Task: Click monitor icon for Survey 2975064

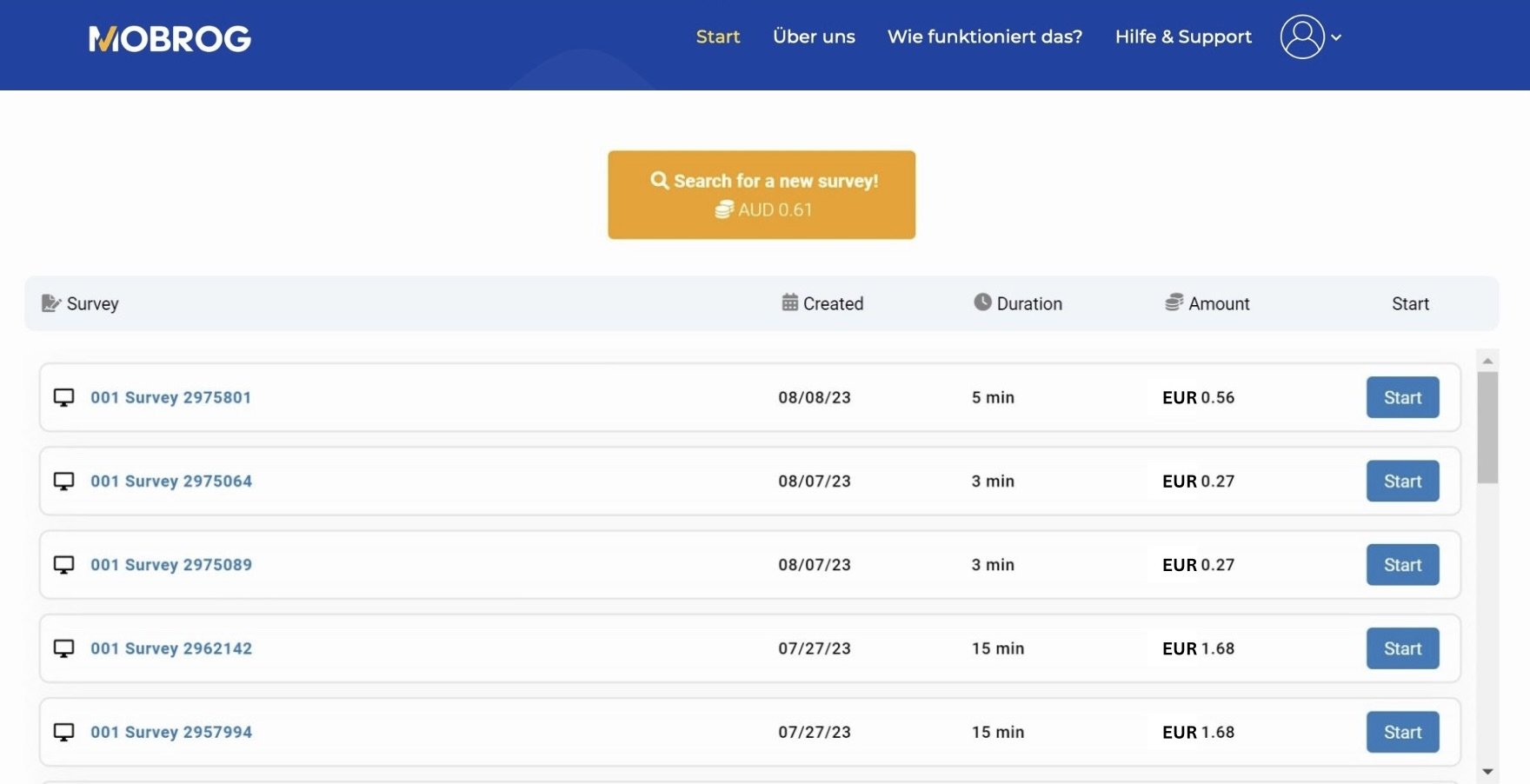Action: [63, 481]
